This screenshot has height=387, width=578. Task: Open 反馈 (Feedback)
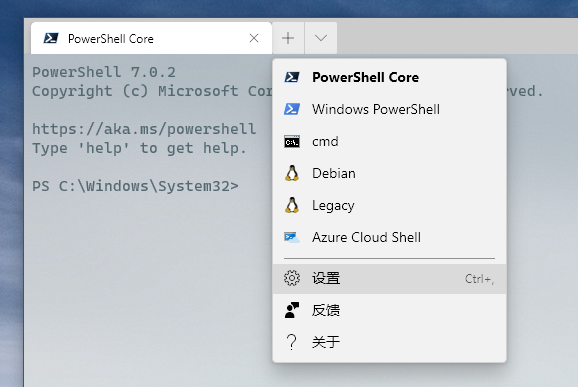[x=389, y=310]
